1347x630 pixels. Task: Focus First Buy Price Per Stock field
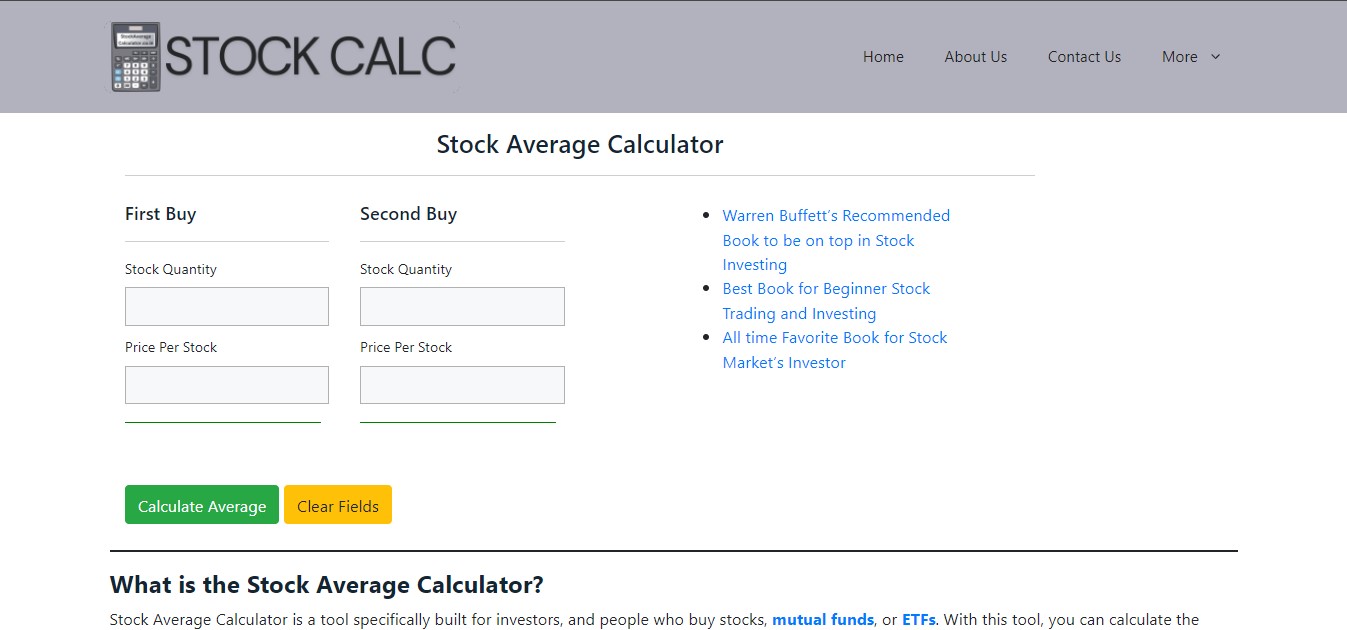point(227,384)
